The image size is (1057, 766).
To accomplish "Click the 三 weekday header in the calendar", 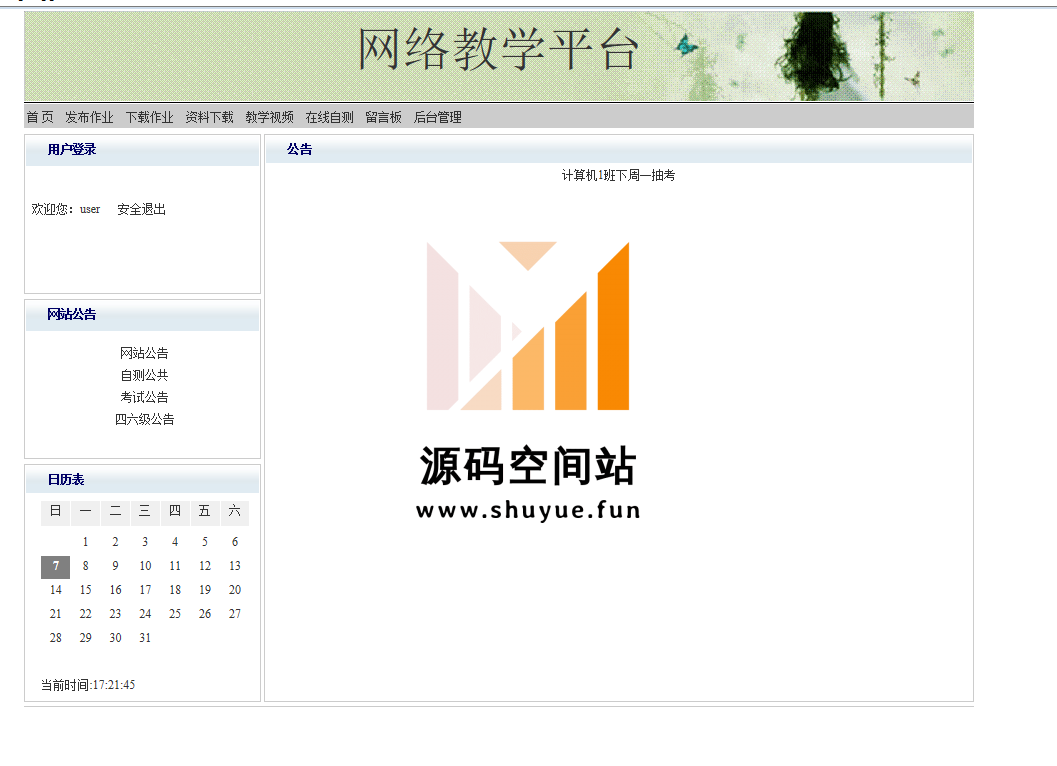I will pyautogui.click(x=145, y=511).
